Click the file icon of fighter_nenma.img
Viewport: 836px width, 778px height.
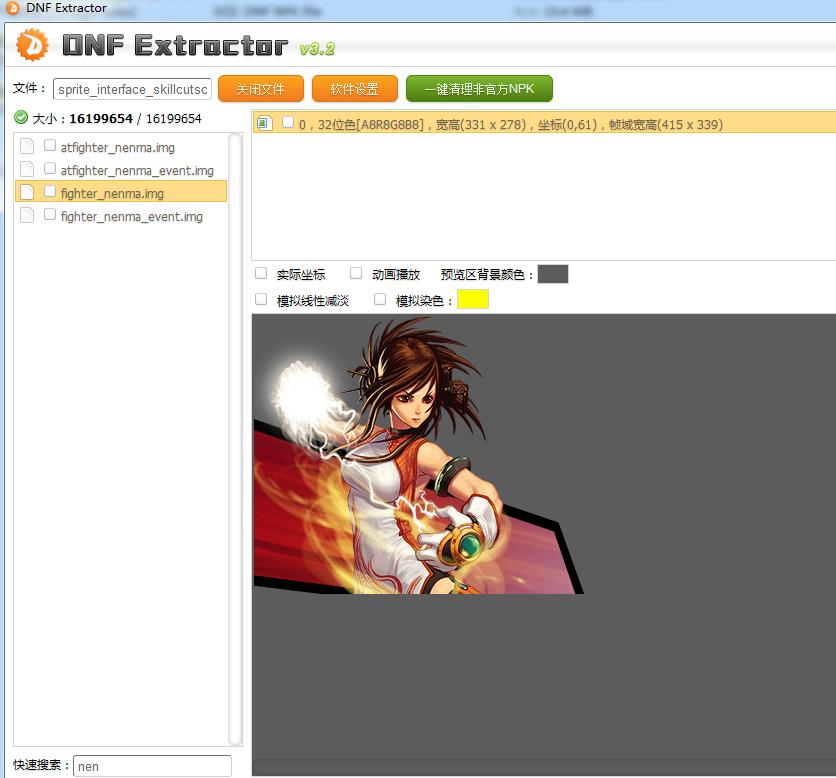pyautogui.click(x=27, y=192)
